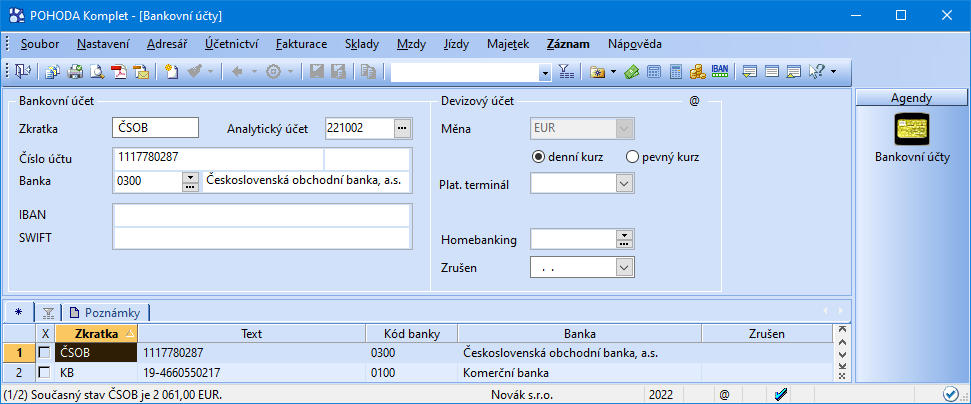Click the Číslo účtu field with 1117780287
Viewport: 971px width, 404px height.
(219, 159)
